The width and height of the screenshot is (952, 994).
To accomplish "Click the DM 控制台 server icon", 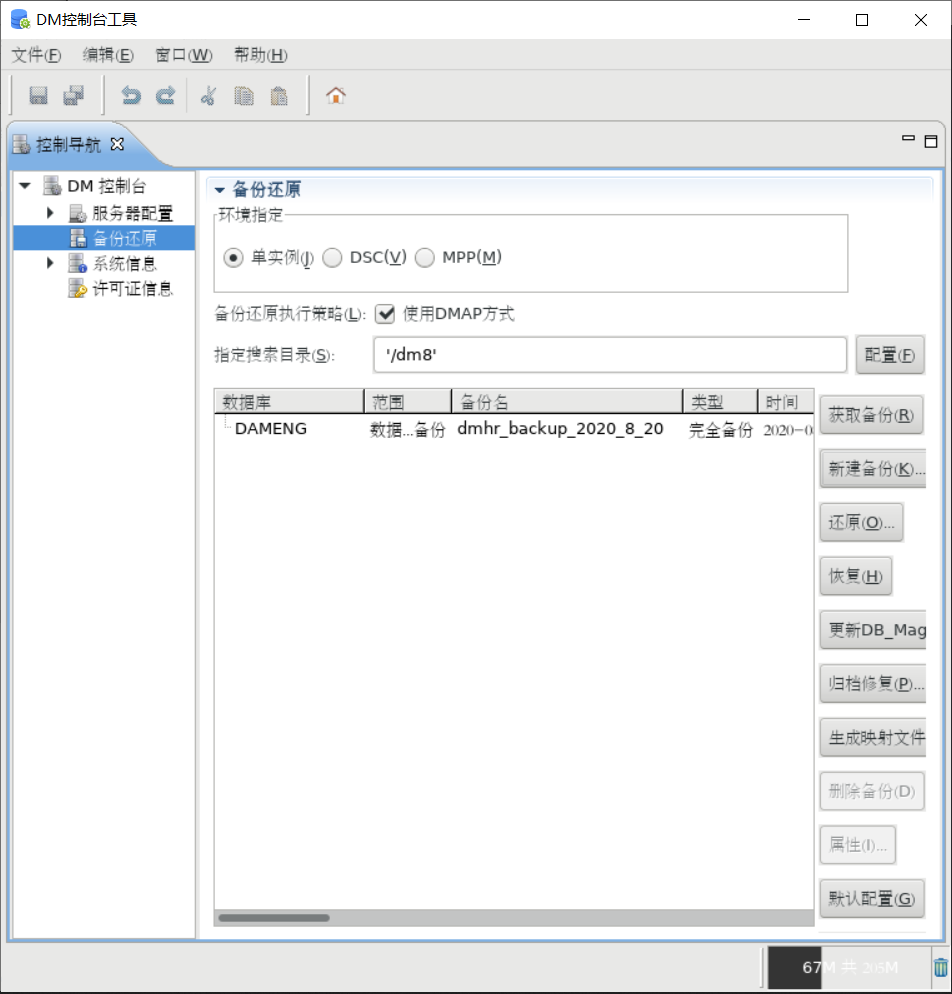I will click(x=52, y=186).
